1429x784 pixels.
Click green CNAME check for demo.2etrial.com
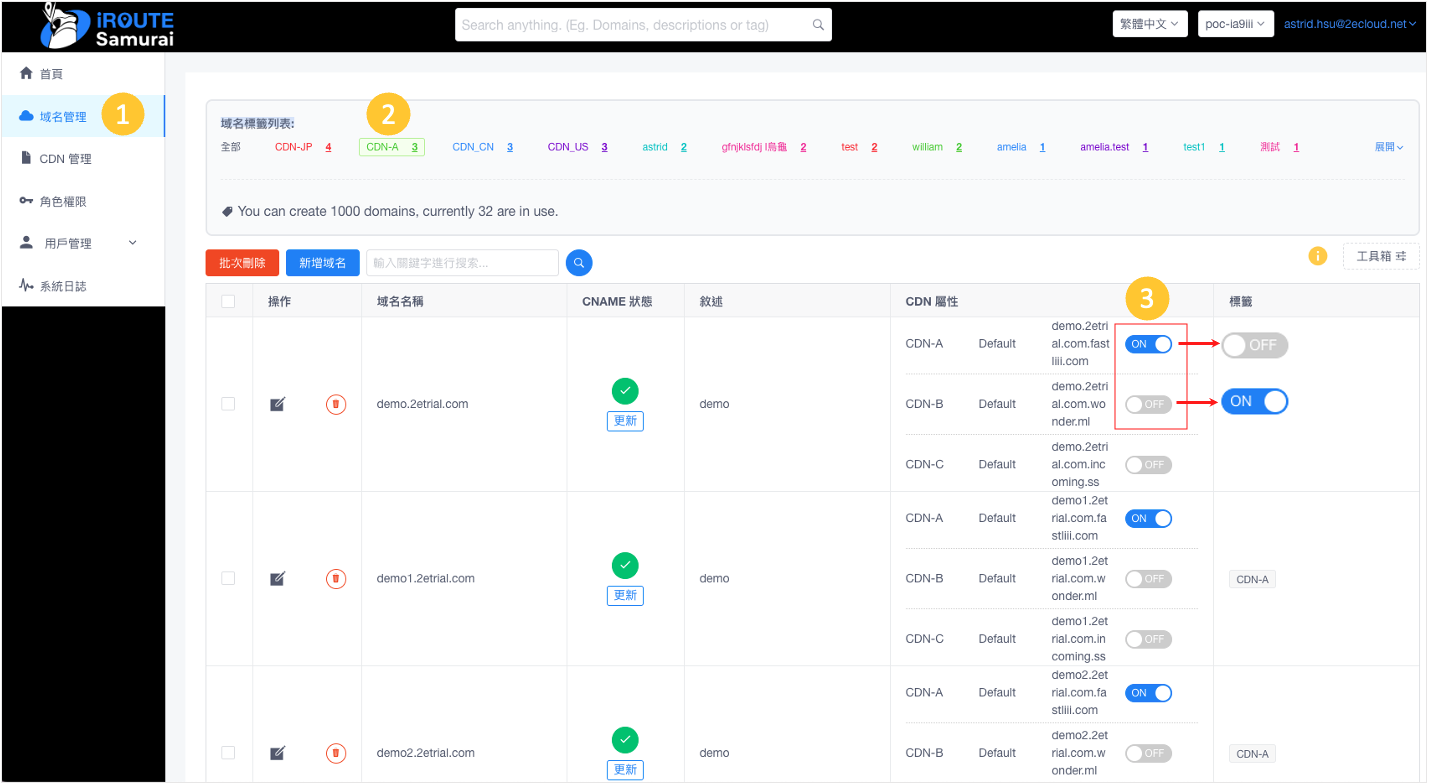[x=625, y=391]
